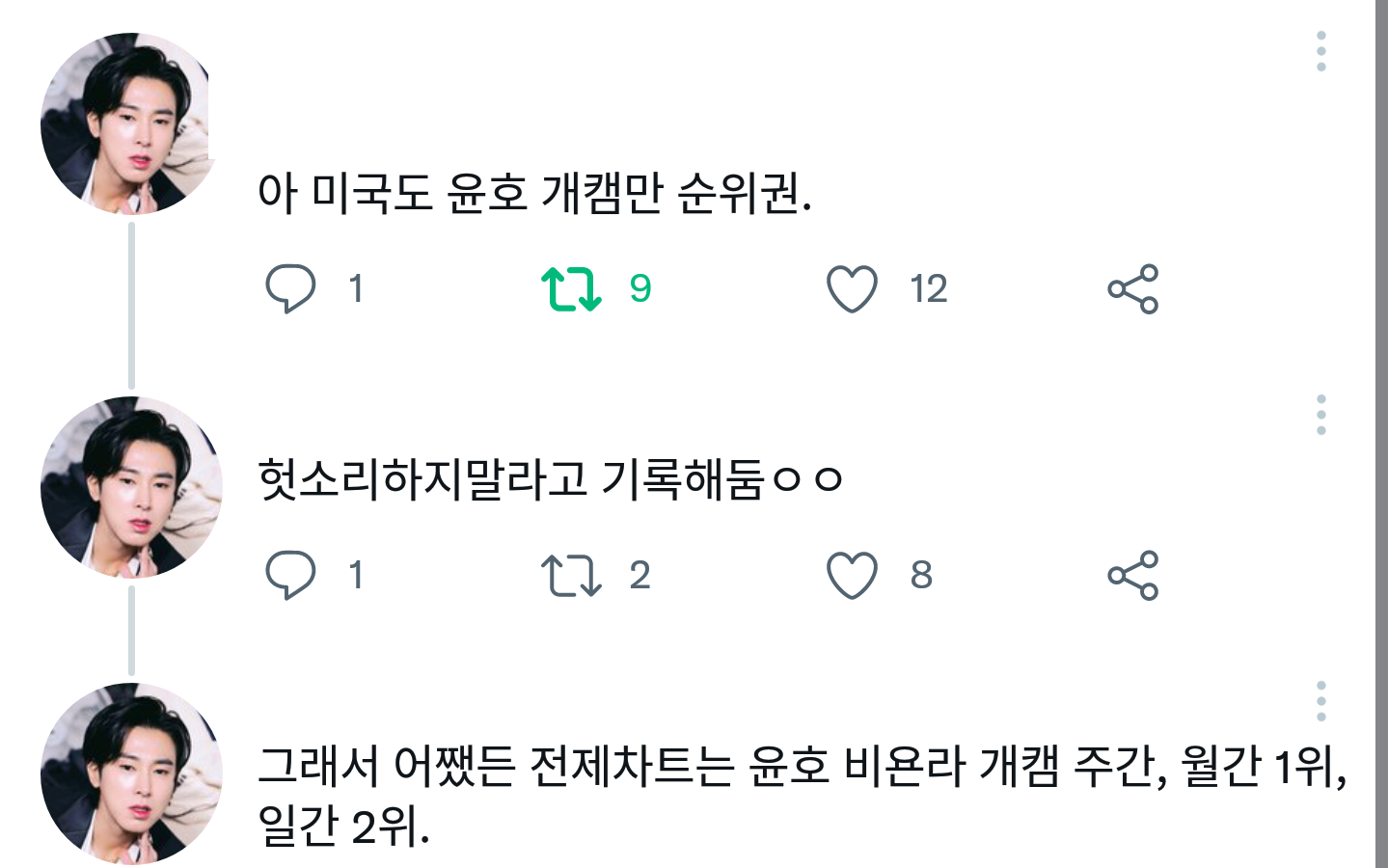
Task: Reply to the 헛소리하지말라고 tweet
Action: click(290, 575)
